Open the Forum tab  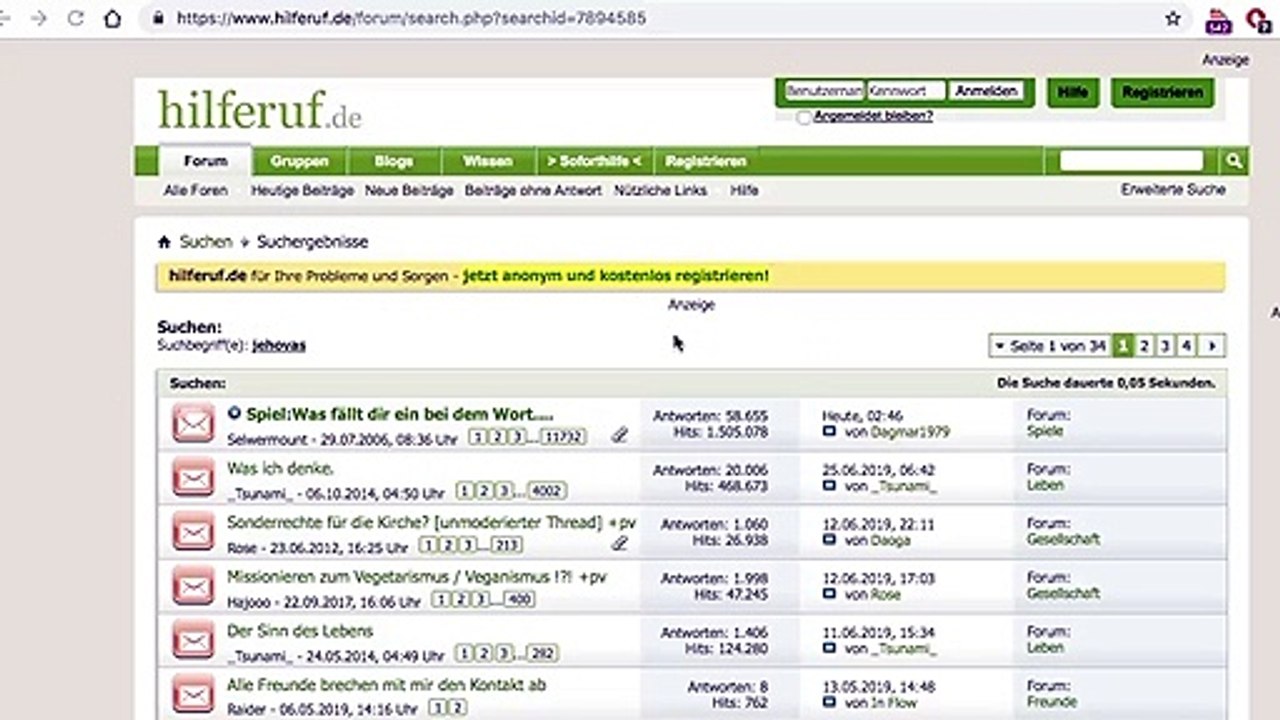click(x=205, y=161)
